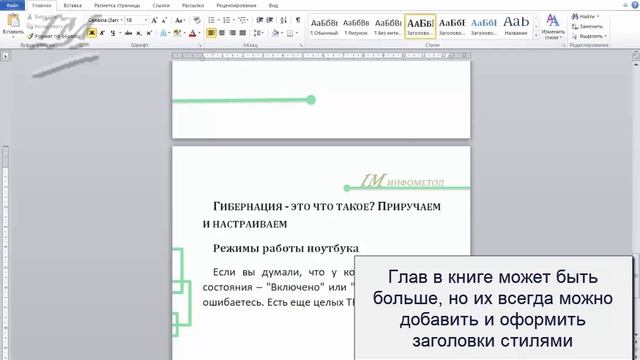The width and height of the screenshot is (640, 360).
Task: Click the Найти (Find) button
Action: pyautogui.click(x=586, y=16)
